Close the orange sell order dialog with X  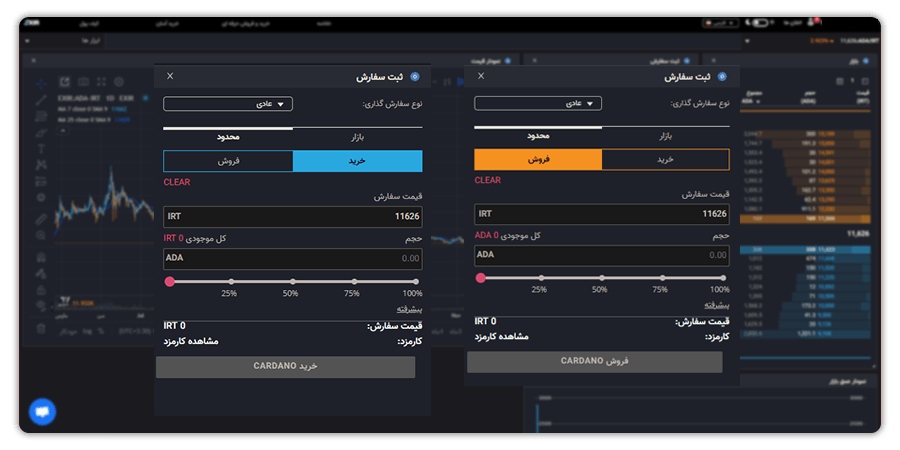481,76
